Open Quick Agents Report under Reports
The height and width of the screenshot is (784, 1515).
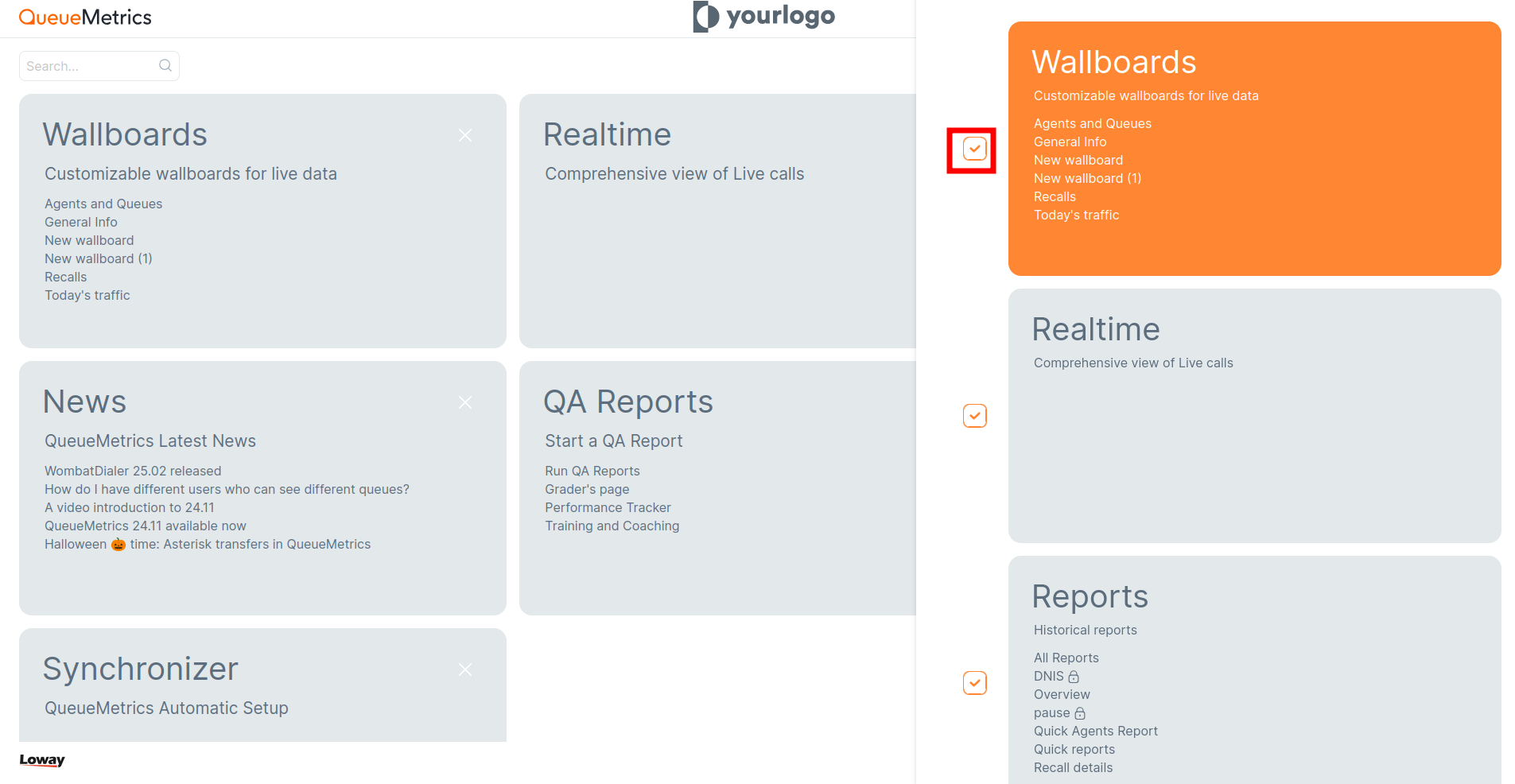(1096, 731)
